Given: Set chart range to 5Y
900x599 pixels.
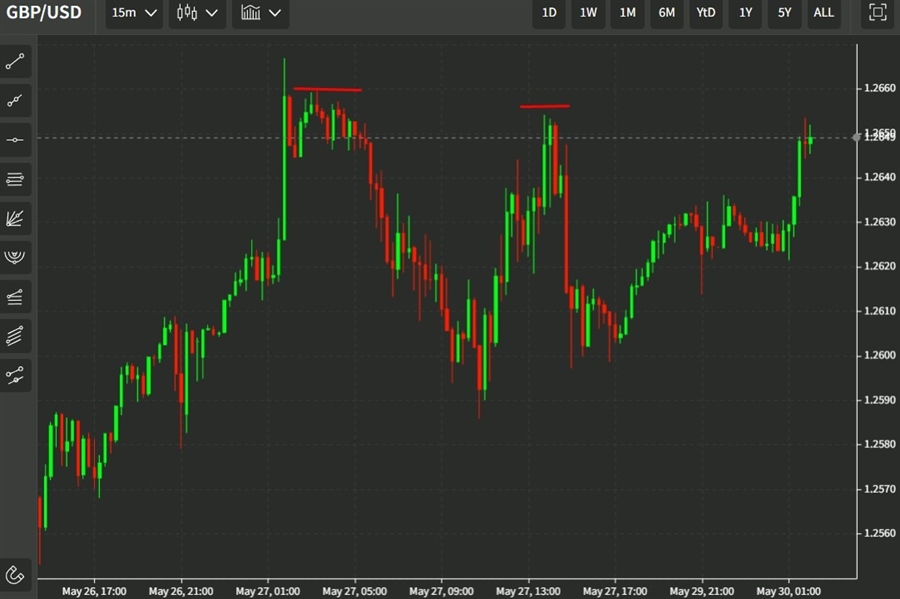Looking at the screenshot, I should (x=785, y=13).
